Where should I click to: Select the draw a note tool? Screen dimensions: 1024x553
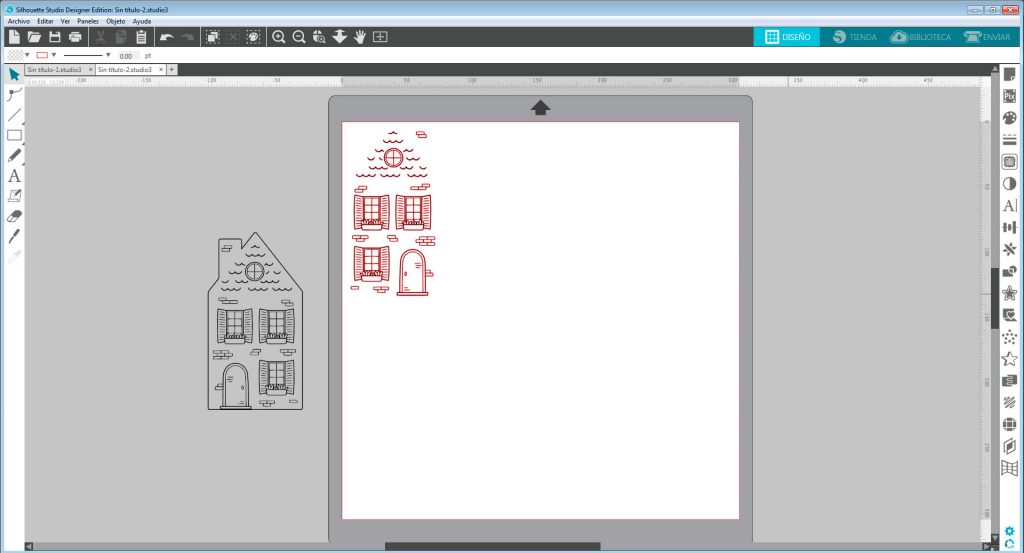click(14, 196)
